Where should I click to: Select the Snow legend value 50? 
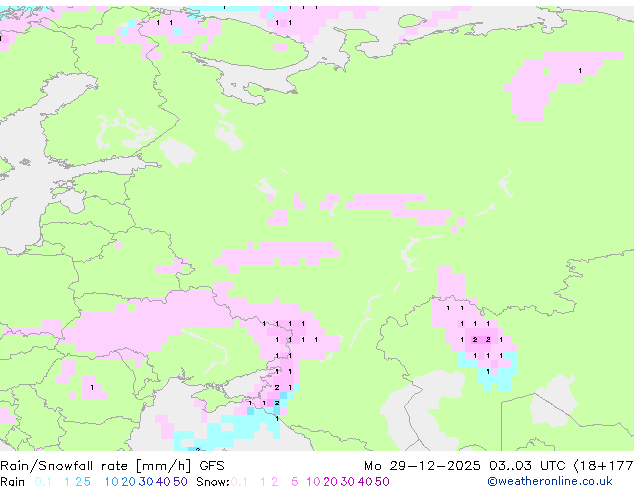click(x=383, y=482)
